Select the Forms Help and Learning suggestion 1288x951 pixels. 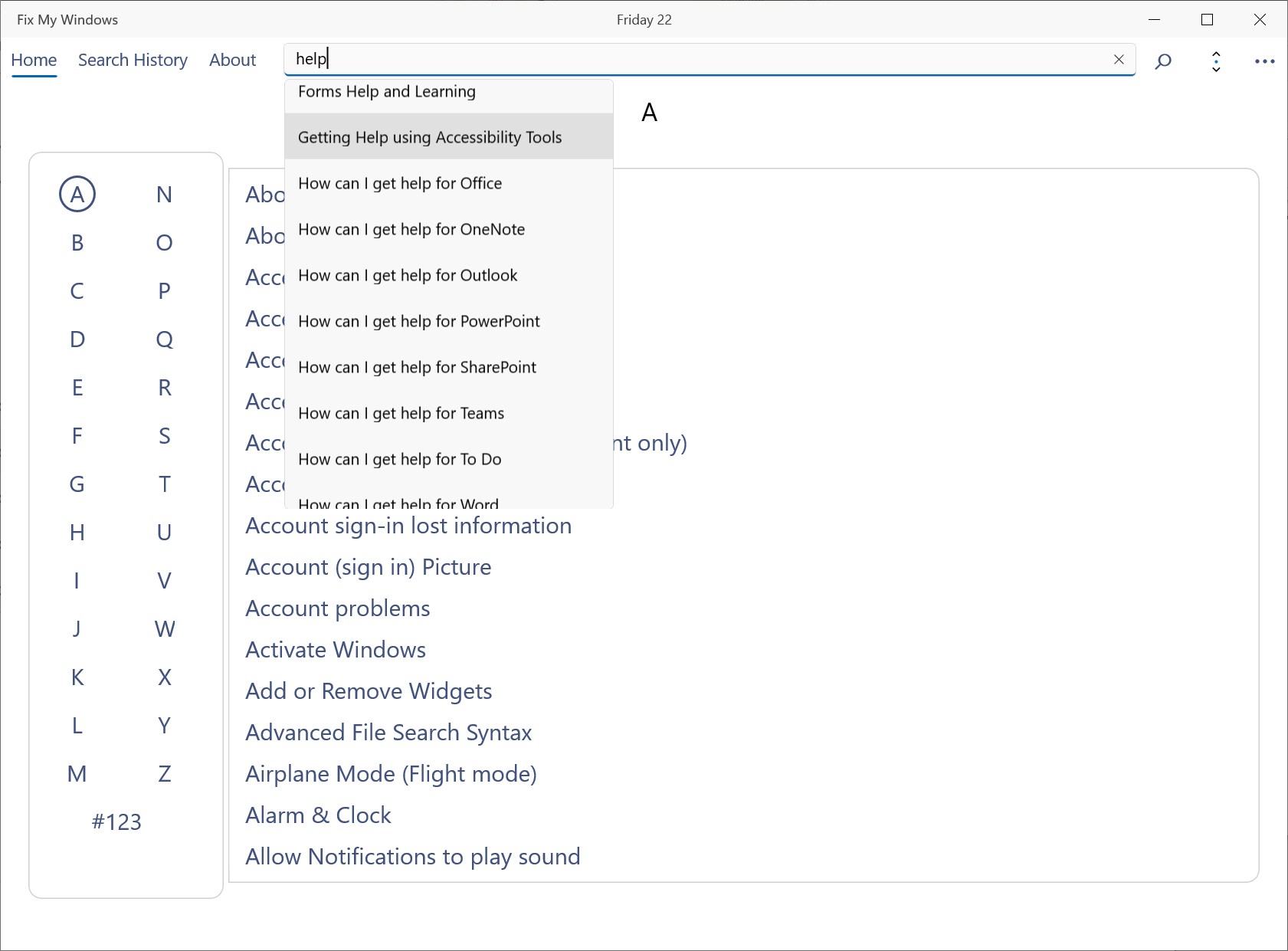click(x=387, y=92)
